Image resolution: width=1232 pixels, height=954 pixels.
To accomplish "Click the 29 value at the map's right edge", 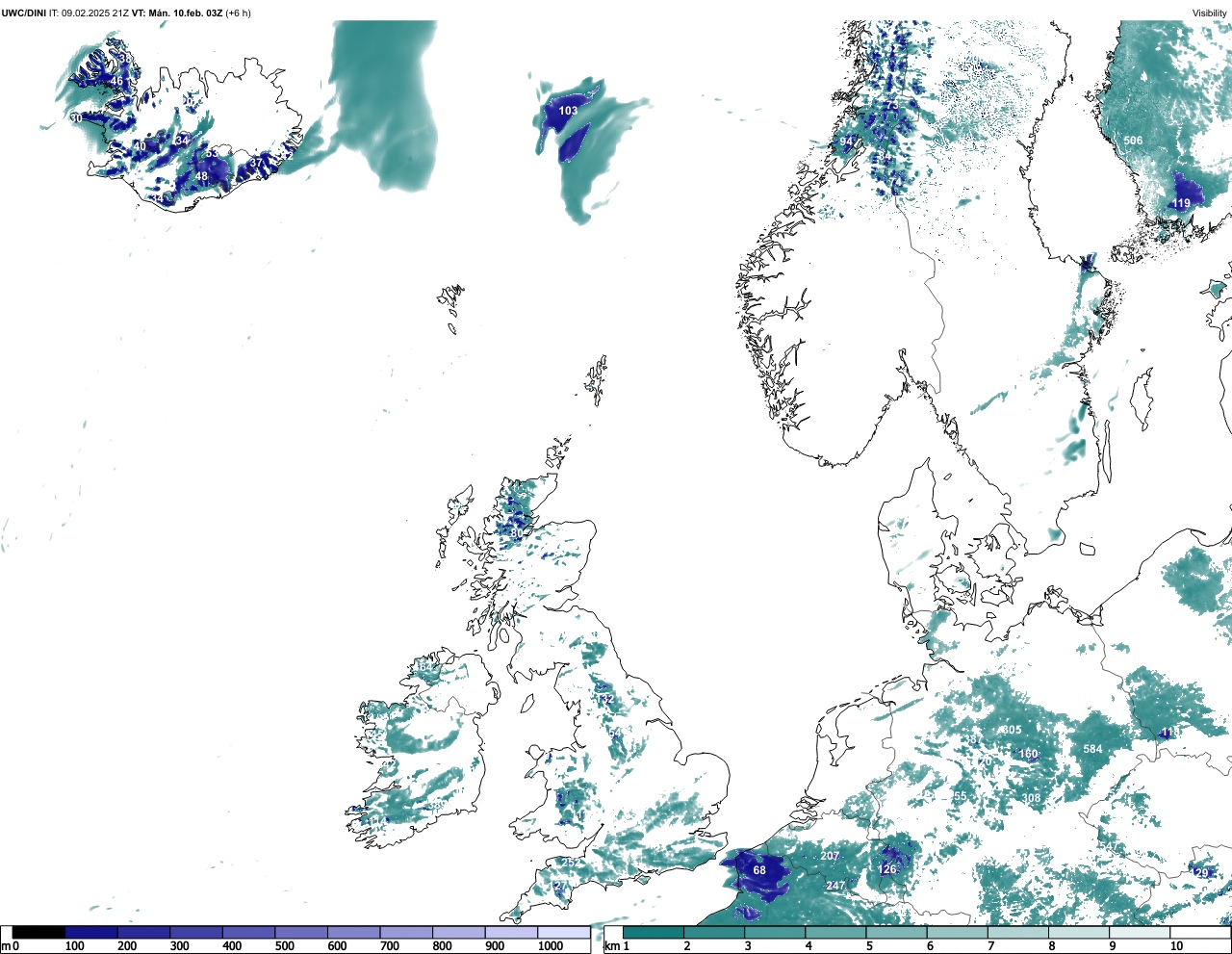I will (1200, 873).
